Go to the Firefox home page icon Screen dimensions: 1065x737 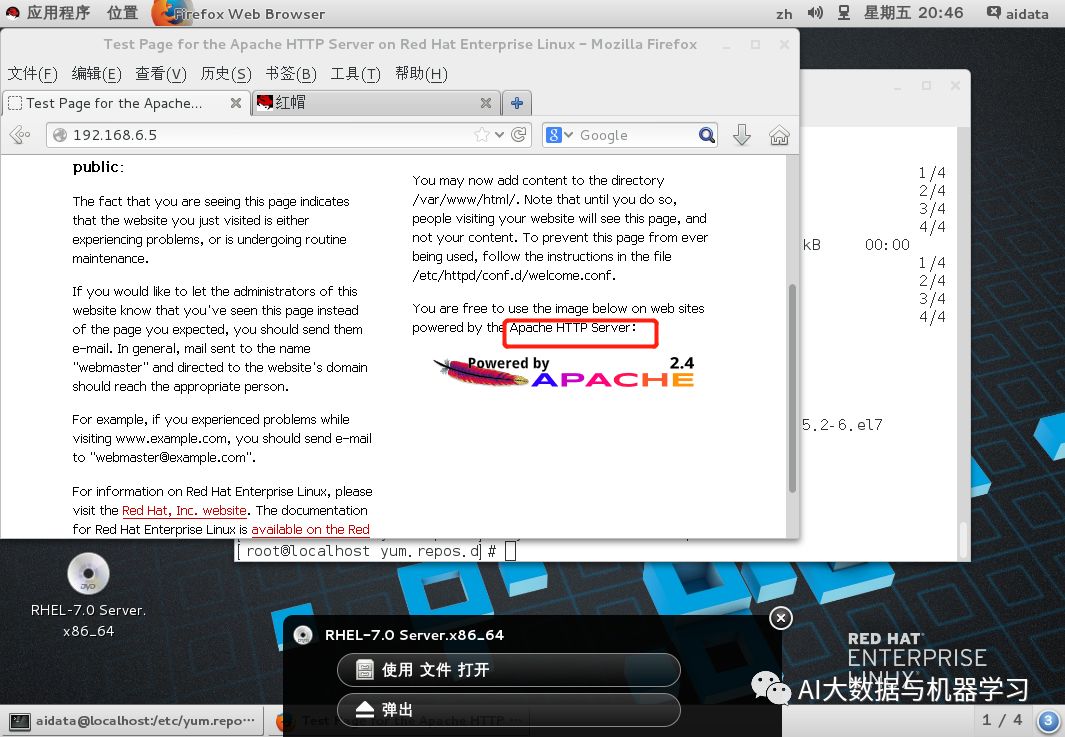point(779,135)
